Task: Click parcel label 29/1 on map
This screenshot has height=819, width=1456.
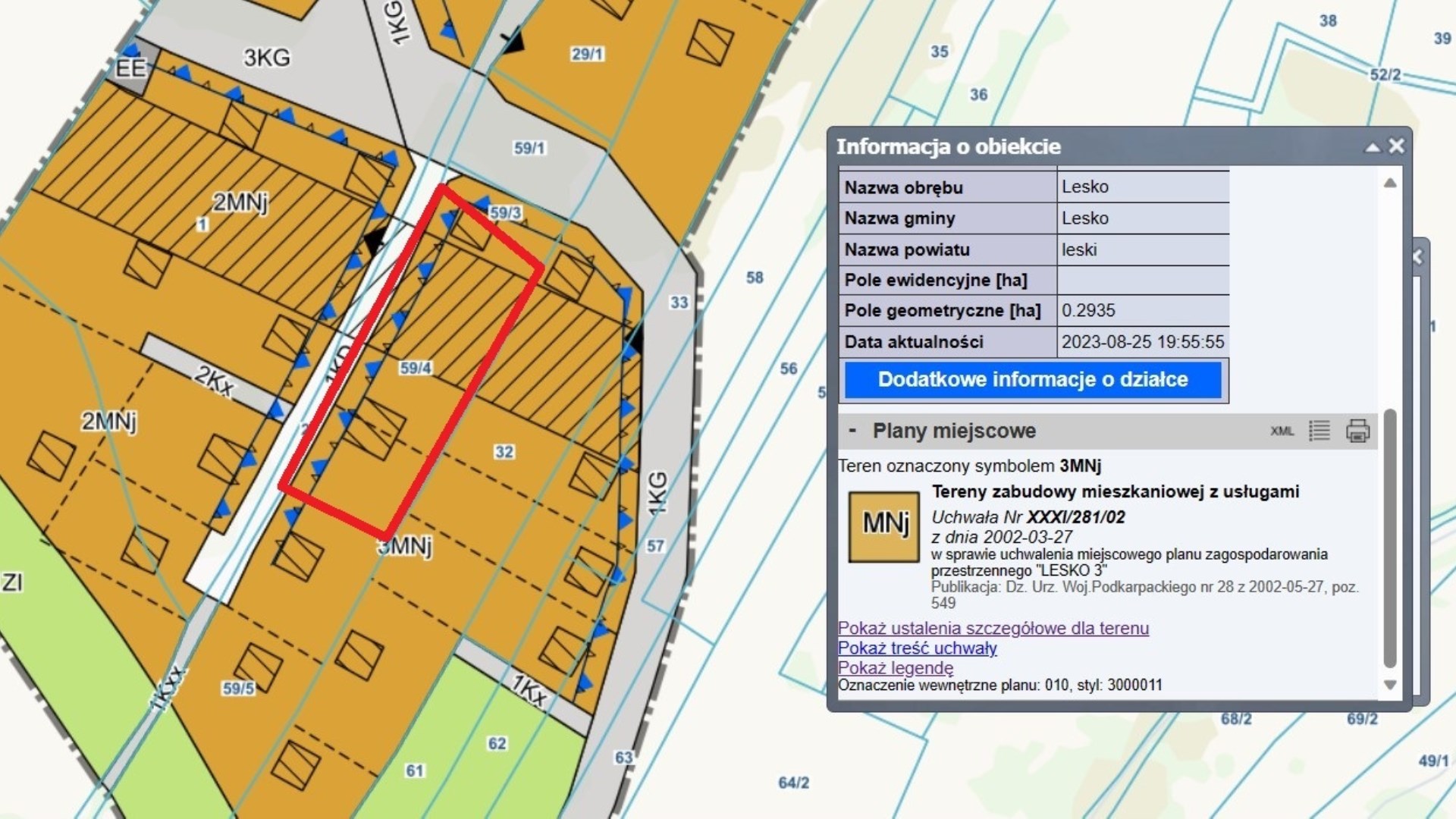Action: point(587,54)
